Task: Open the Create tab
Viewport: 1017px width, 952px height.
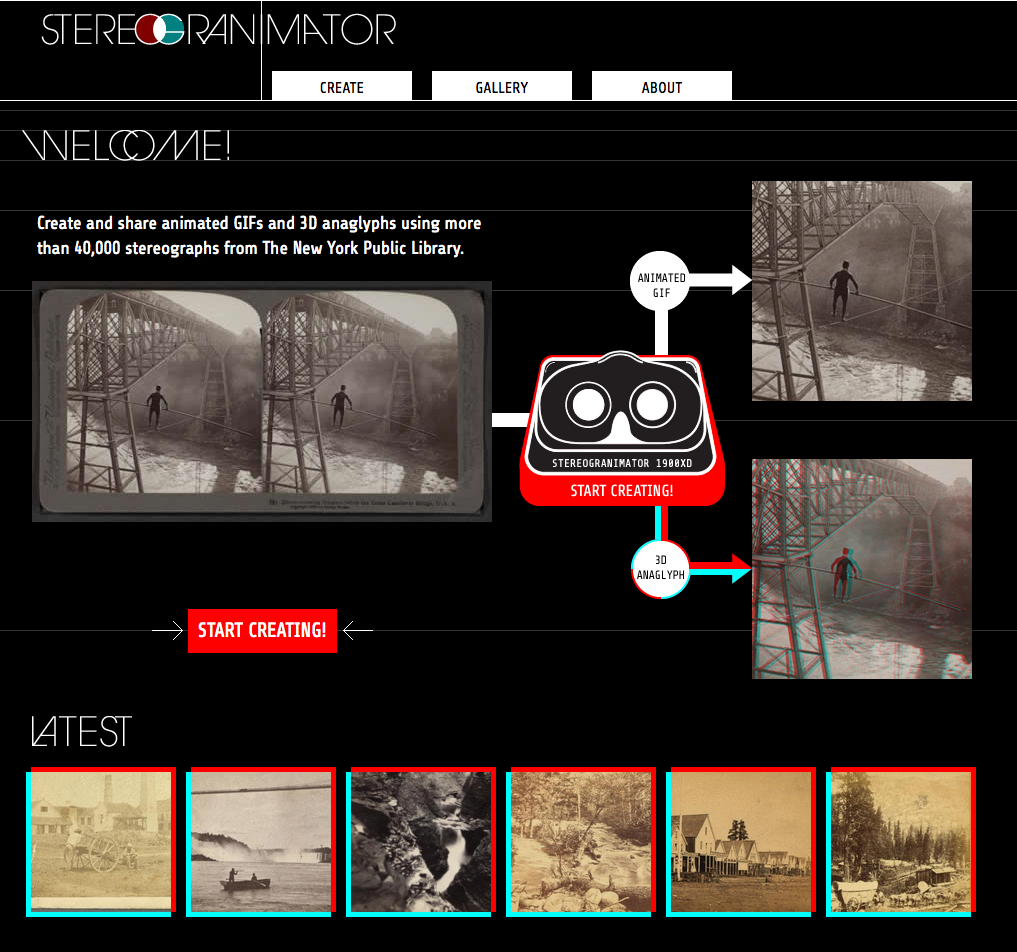Action: (x=341, y=87)
